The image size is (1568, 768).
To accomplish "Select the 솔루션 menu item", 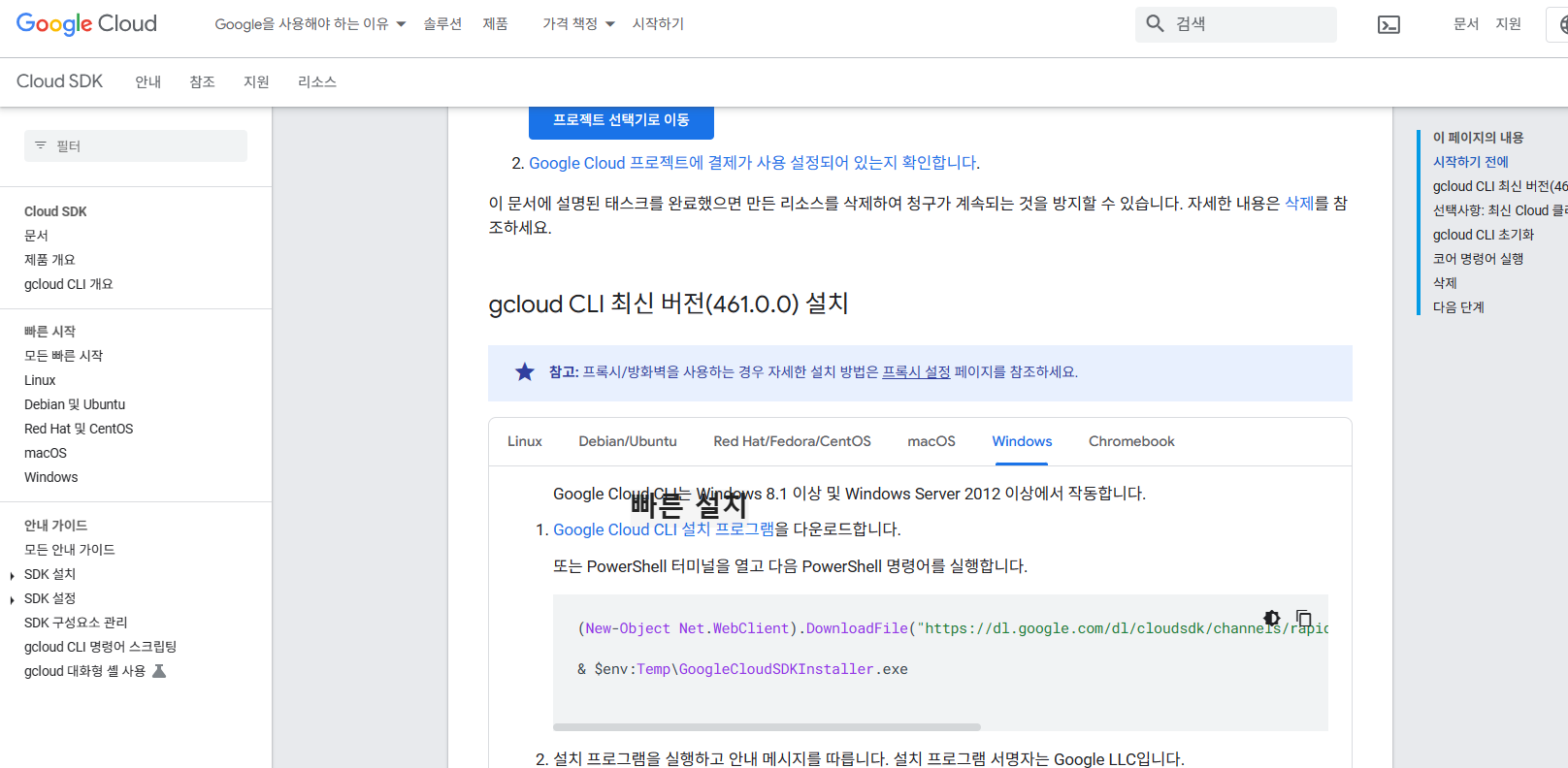I will pos(442,23).
